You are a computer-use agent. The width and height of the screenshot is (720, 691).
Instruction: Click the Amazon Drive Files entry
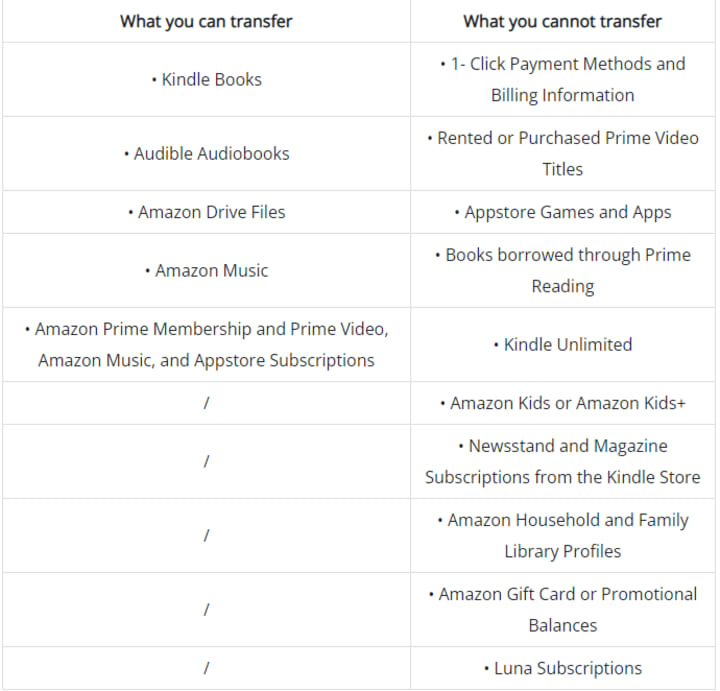(x=206, y=212)
